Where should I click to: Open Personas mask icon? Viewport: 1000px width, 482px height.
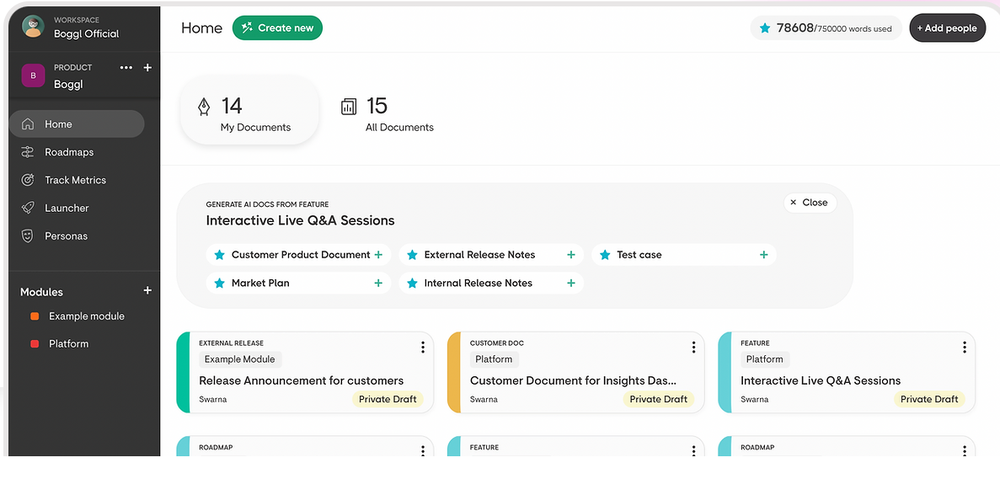coord(28,236)
